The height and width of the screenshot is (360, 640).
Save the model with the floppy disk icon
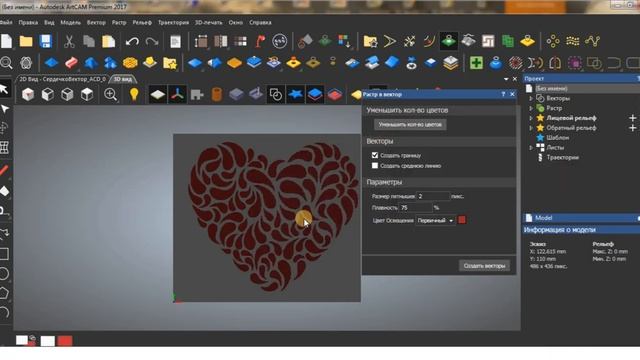coord(46,41)
